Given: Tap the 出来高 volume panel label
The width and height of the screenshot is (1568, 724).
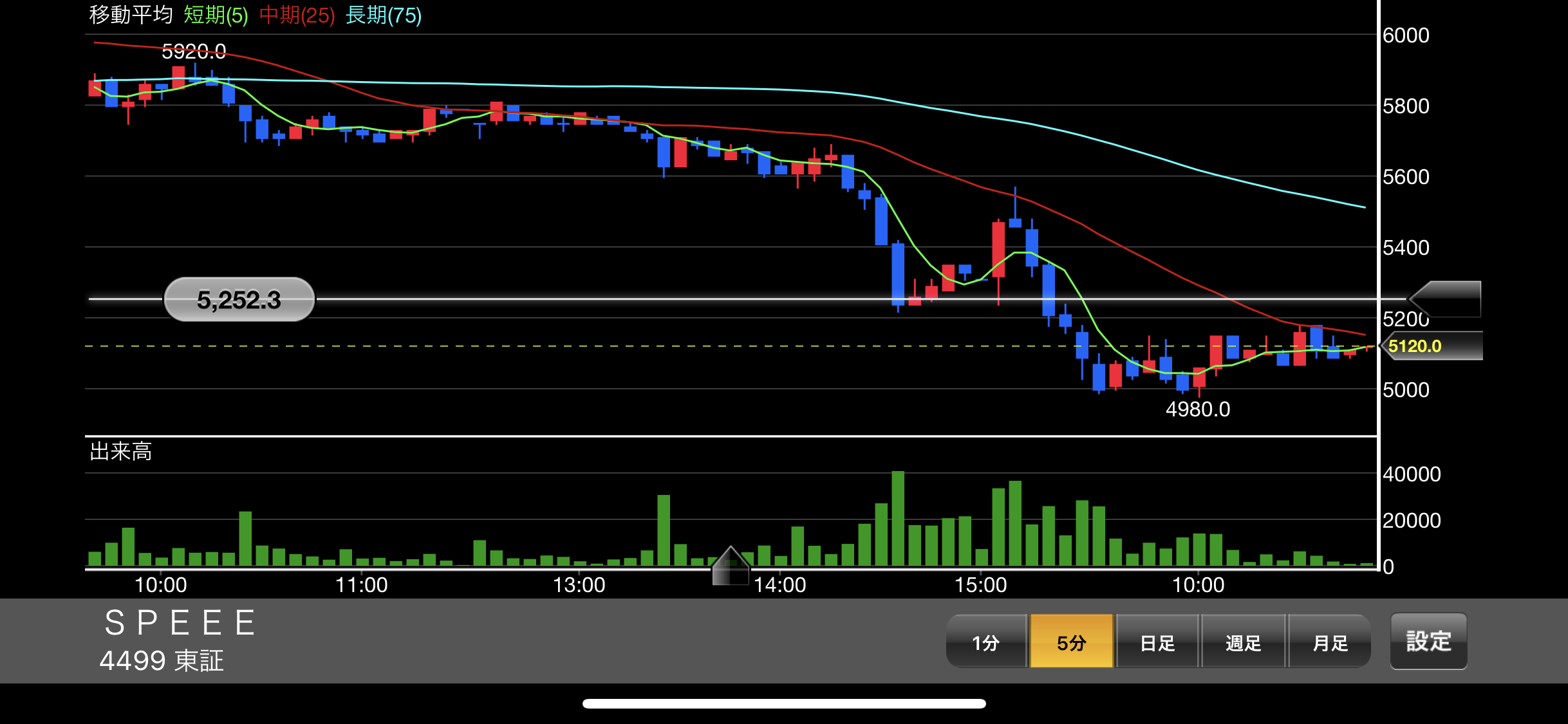Looking at the screenshot, I should [x=121, y=452].
